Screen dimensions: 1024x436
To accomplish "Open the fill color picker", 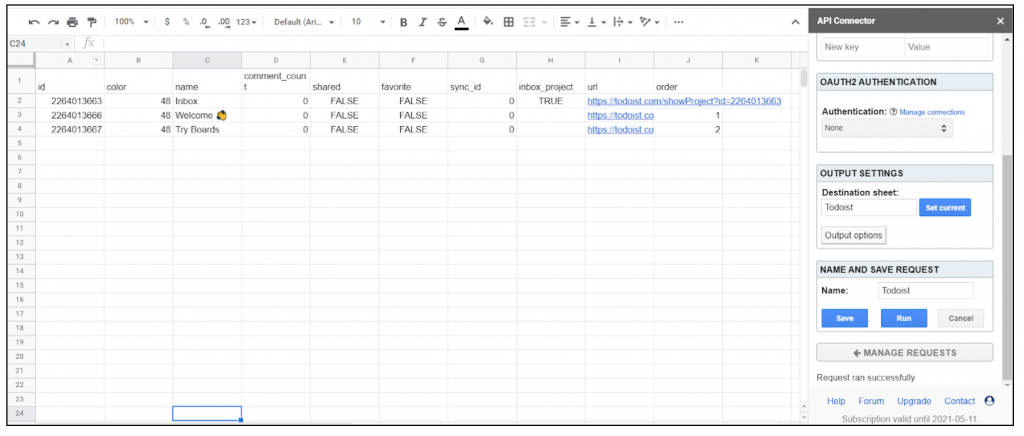I will tap(488, 22).
